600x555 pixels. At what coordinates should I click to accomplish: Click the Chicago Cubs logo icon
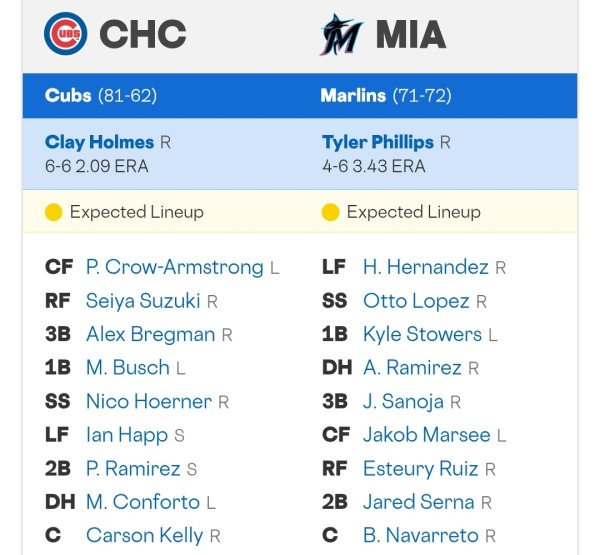[65, 34]
